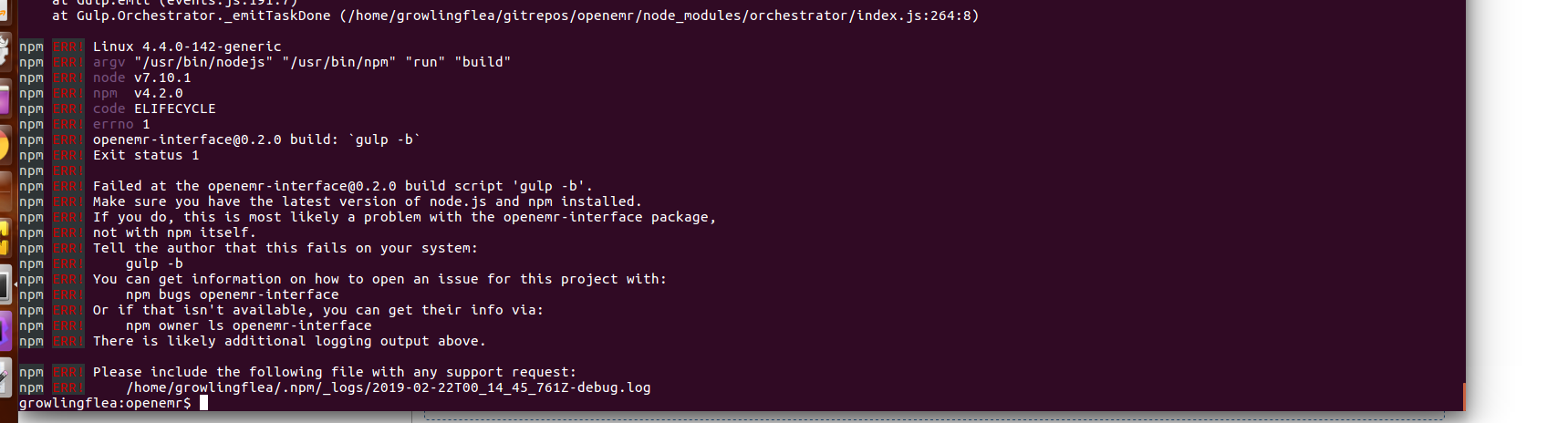
Task: Click the orchestrator/index.js:264:8 path text
Action: (865, 15)
